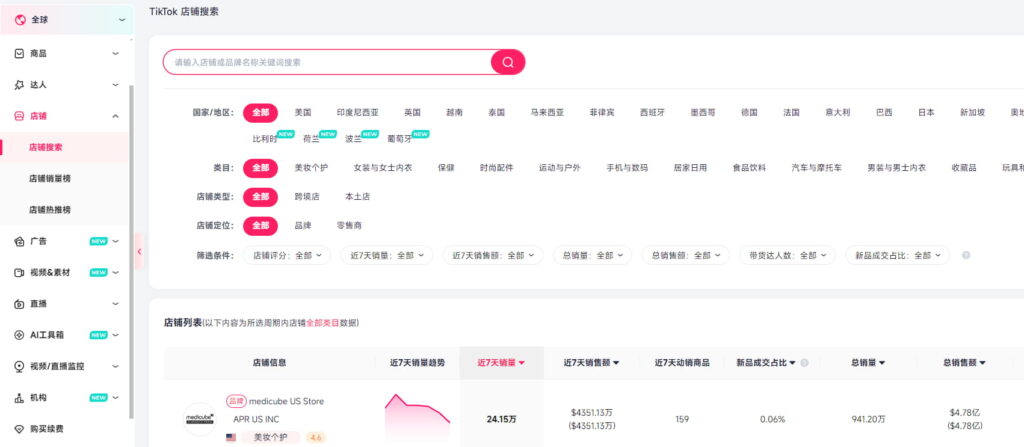Click the 美妆个护 tag under medicube store
1024x447 pixels.
click(270, 437)
